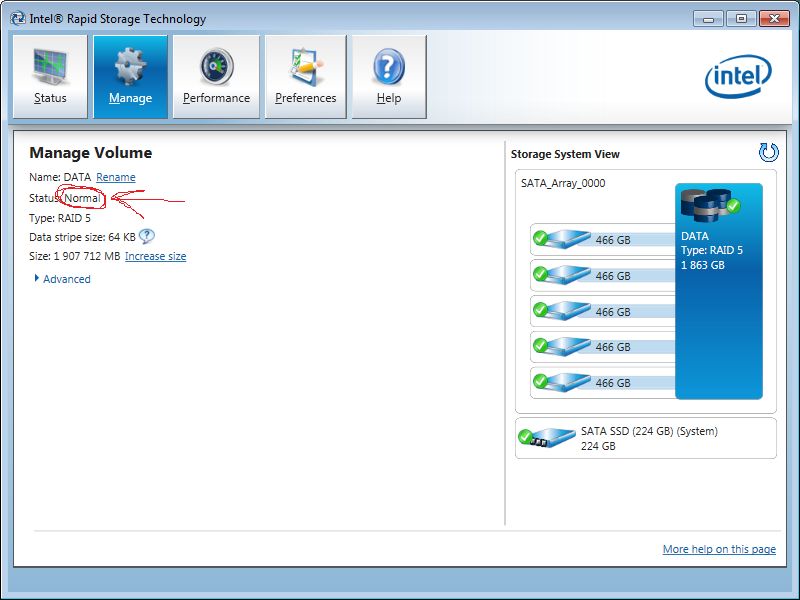Viewport: 800px width, 600px height.
Task: Open the Status tab
Action: 50,77
